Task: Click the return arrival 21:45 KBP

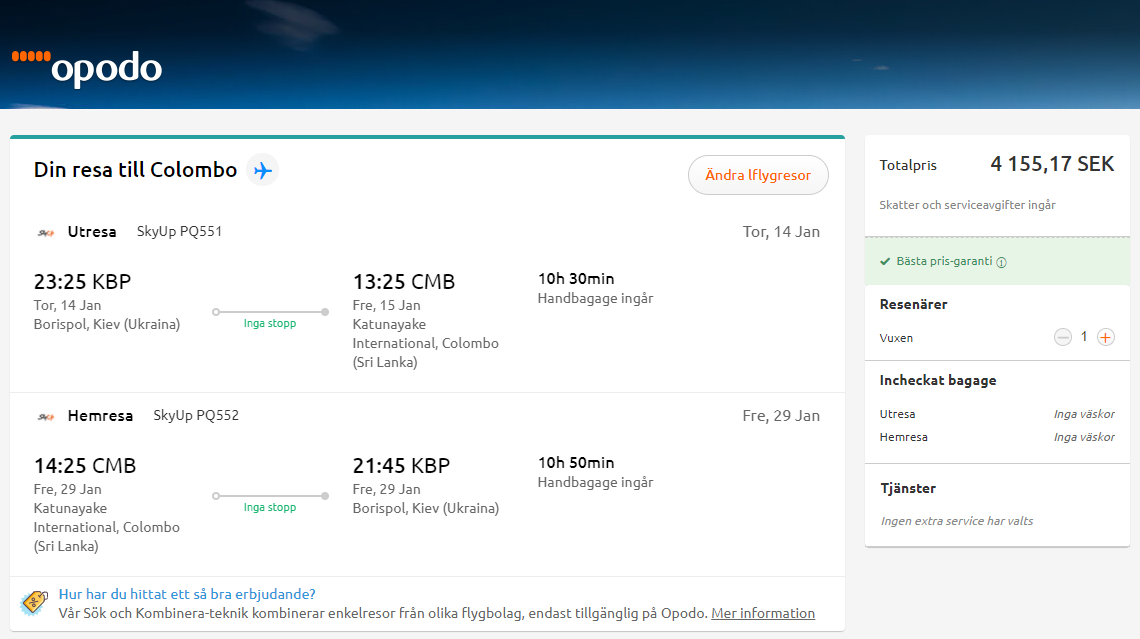Action: tap(401, 465)
